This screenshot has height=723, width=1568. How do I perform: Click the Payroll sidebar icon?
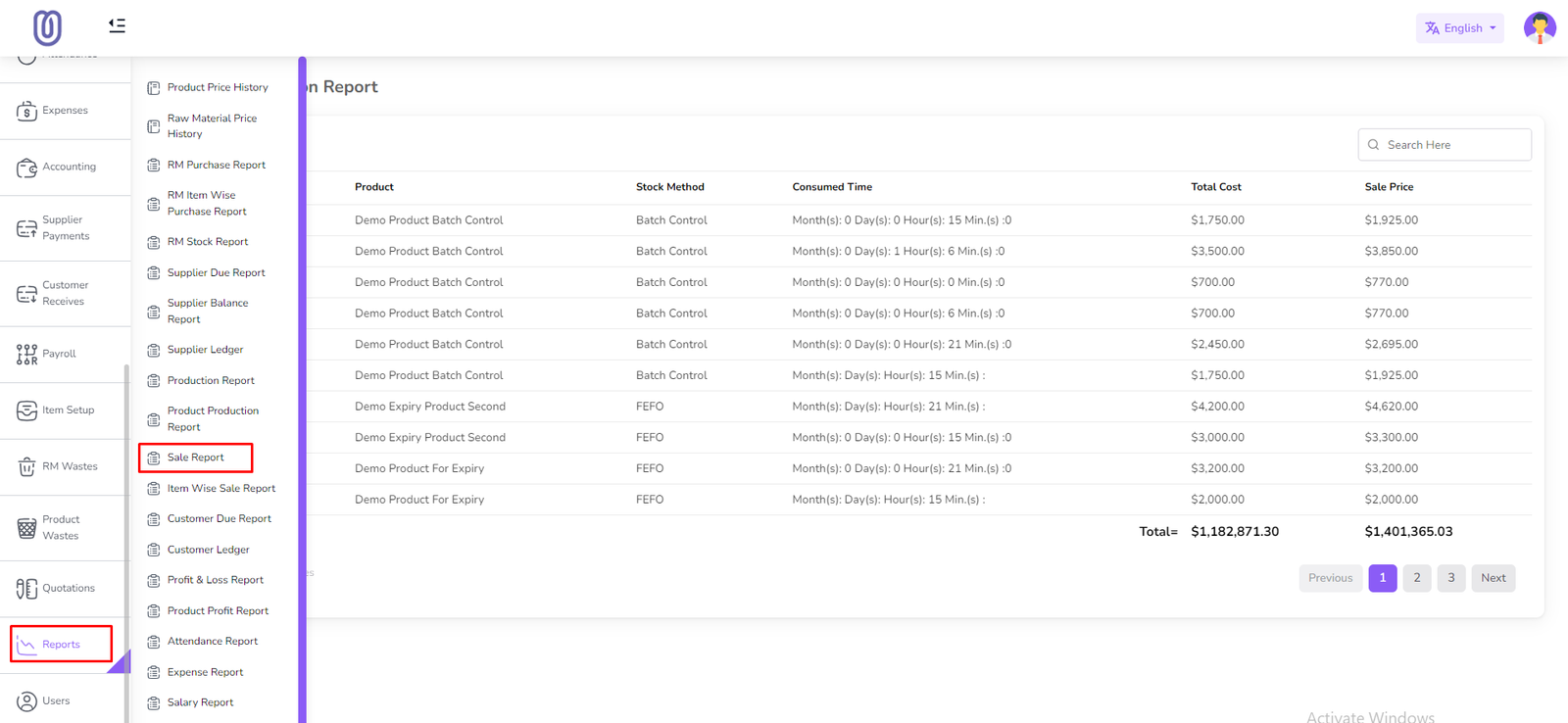pyautogui.click(x=26, y=354)
